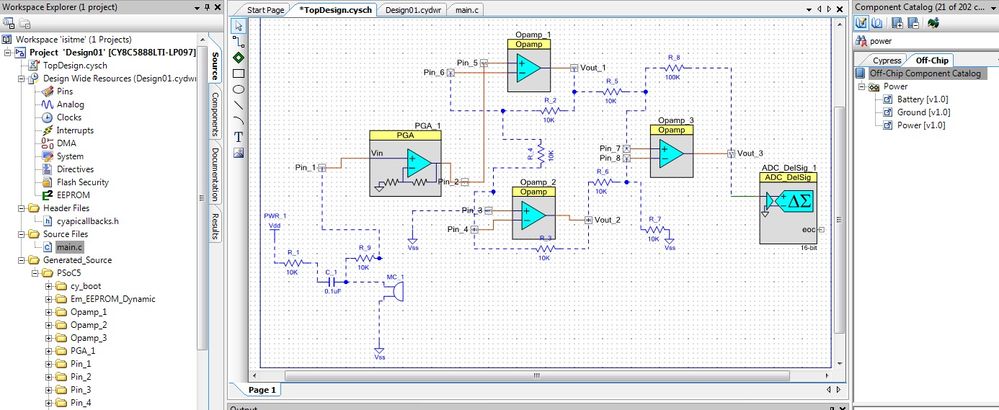Select the ellipse drawing tool
999x410 pixels.
[x=239, y=89]
